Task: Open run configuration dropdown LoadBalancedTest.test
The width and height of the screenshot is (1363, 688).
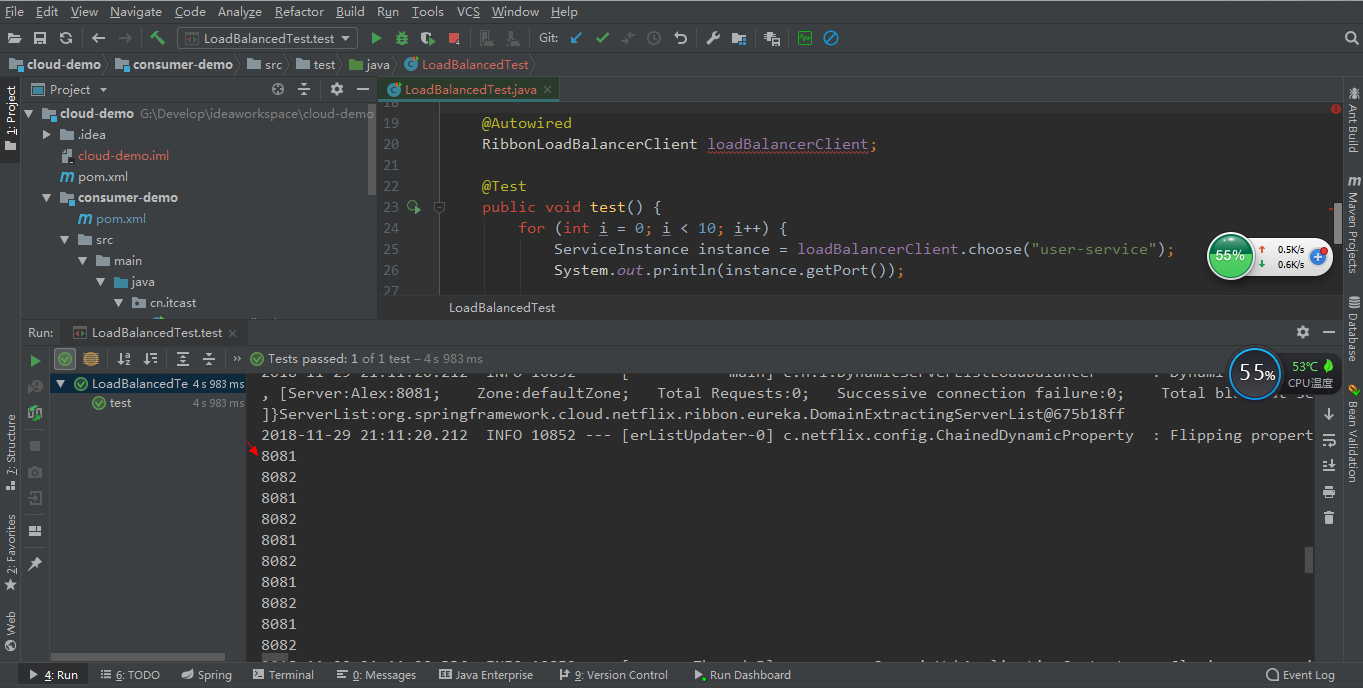Action: (267, 38)
